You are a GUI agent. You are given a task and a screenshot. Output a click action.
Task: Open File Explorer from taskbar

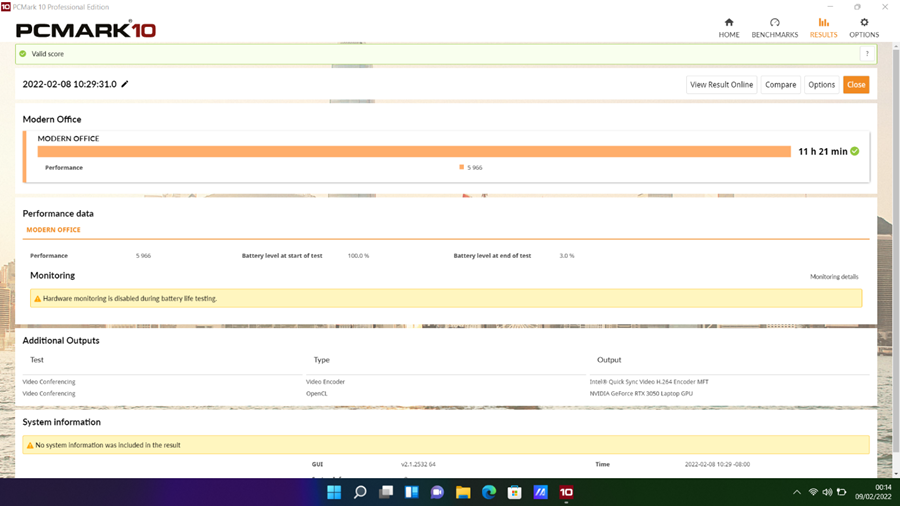coord(463,492)
